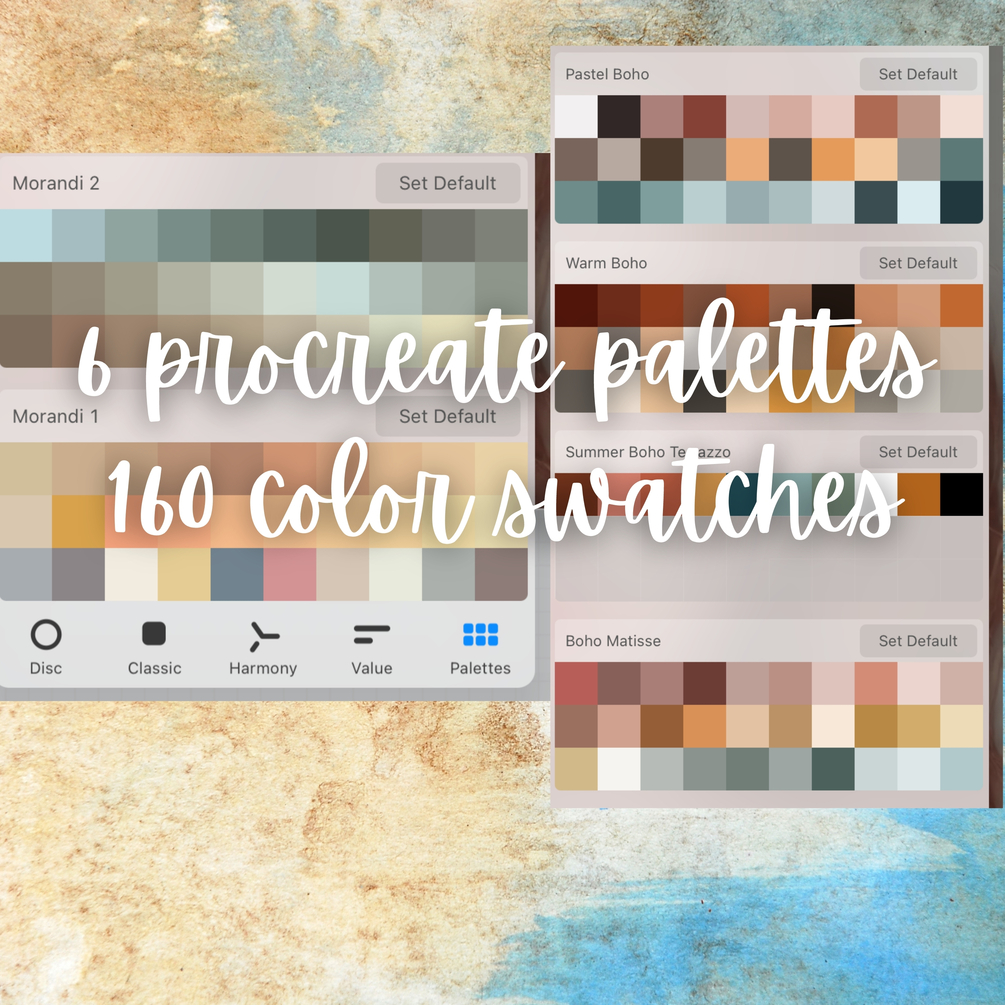
Task: Select the black swatch in Summer Boho Terrazzo
Action: [961, 494]
